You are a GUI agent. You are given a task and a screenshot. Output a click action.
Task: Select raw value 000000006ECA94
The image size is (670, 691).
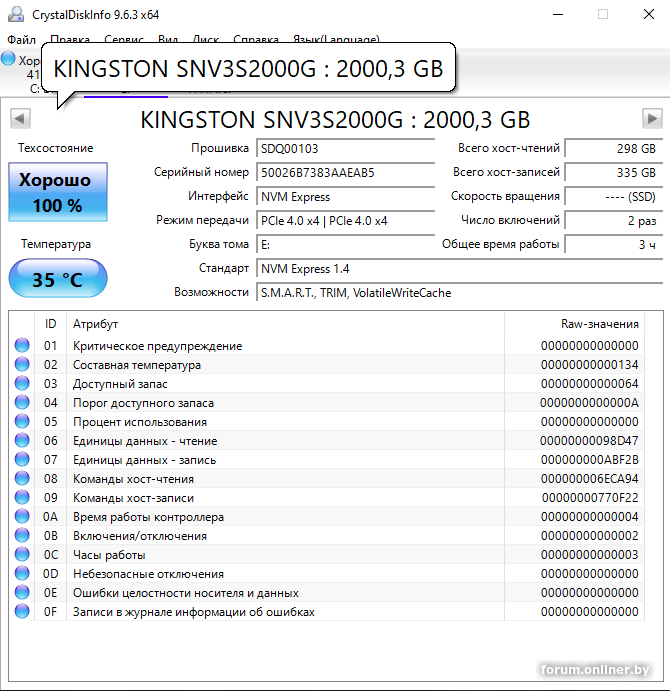point(589,478)
